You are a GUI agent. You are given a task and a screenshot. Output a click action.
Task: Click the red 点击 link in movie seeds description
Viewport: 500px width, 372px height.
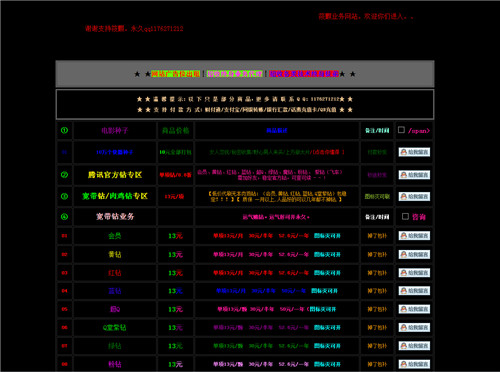[x=328, y=152]
